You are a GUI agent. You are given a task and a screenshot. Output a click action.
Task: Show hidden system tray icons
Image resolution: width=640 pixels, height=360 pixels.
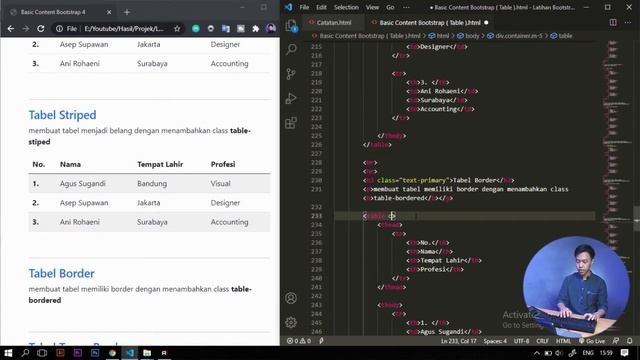click(x=537, y=353)
